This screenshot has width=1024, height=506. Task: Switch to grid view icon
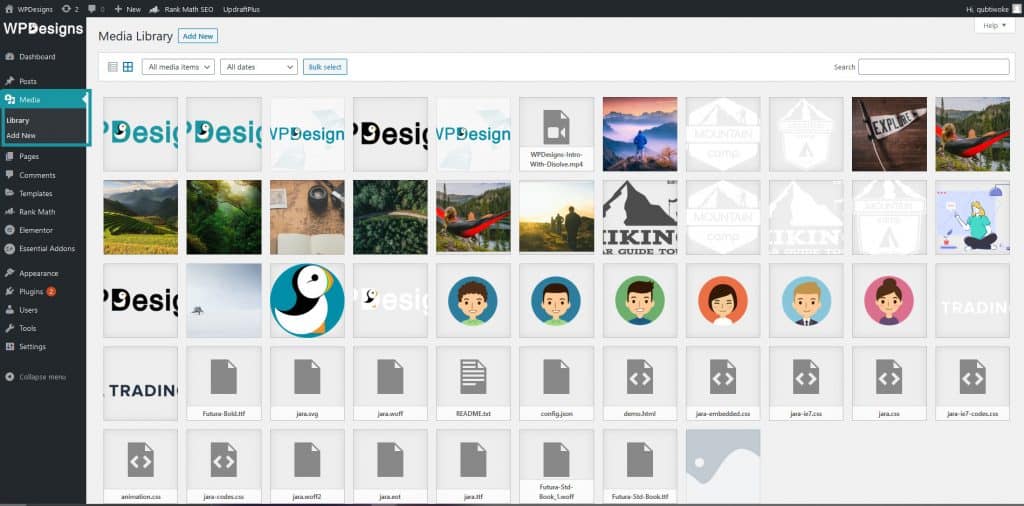(x=128, y=67)
